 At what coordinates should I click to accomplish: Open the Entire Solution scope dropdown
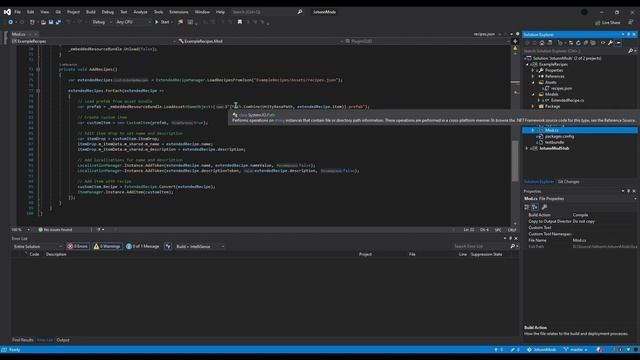38,246
